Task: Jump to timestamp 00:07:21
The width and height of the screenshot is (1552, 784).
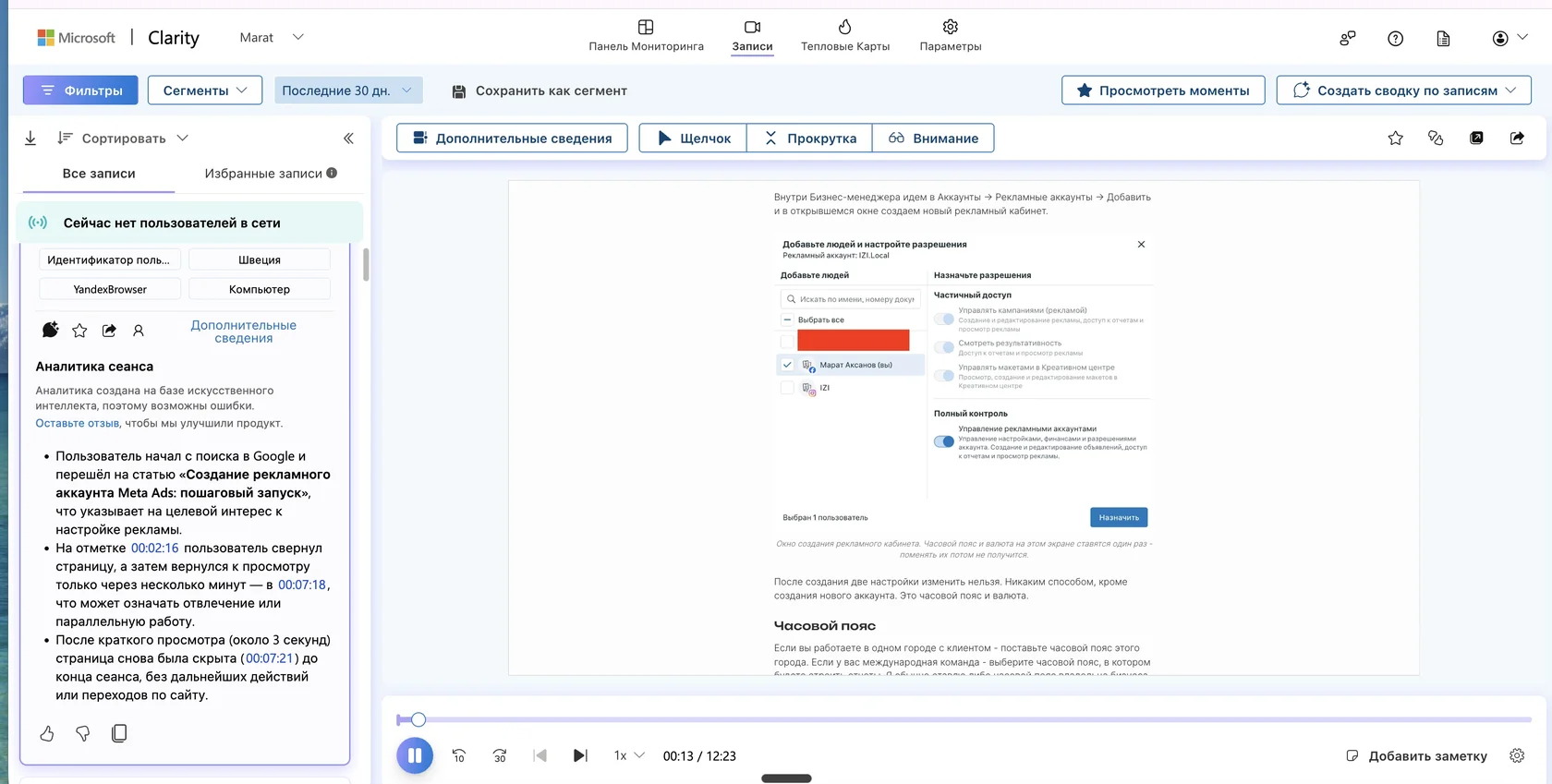Action: pos(269,658)
